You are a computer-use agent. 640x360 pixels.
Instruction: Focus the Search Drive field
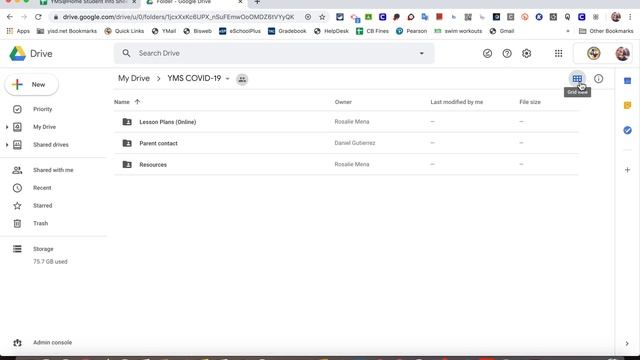[x=273, y=53]
